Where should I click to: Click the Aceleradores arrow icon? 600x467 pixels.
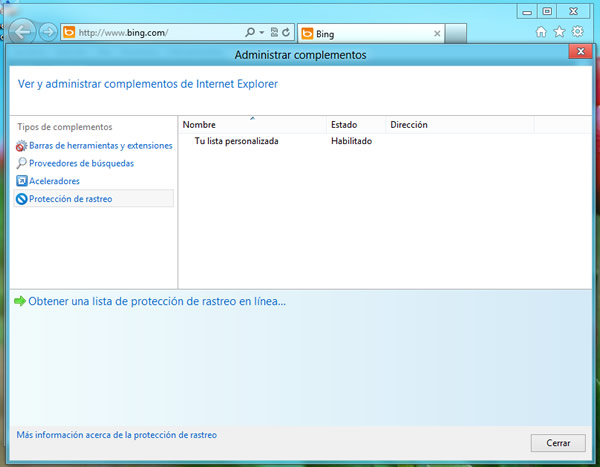tap(21, 181)
